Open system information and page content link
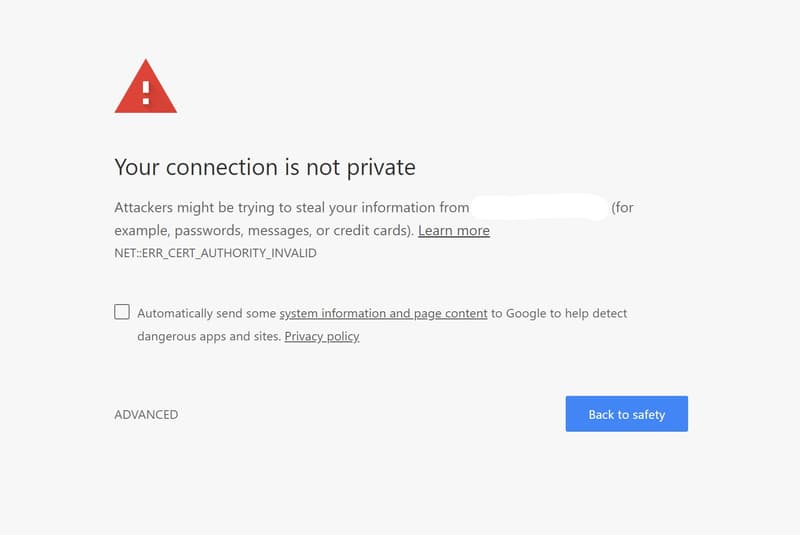 [383, 313]
